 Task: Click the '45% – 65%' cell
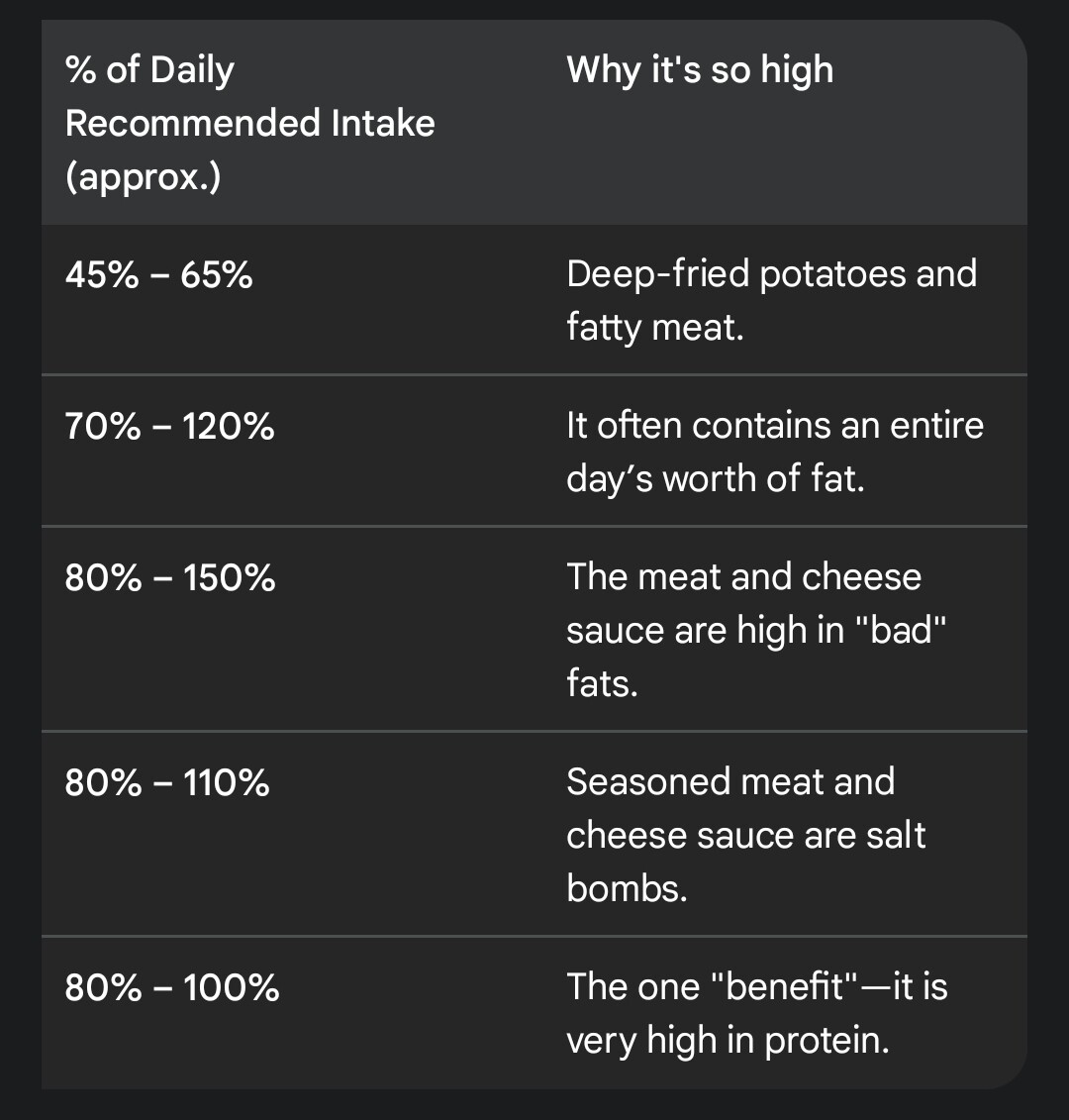click(x=158, y=275)
